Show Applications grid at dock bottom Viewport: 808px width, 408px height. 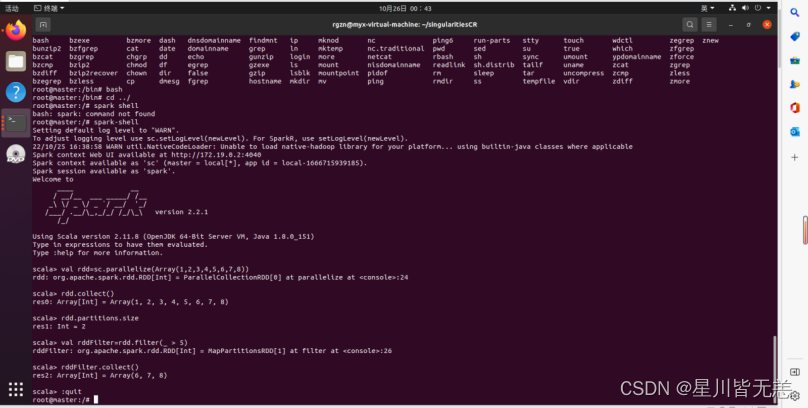point(16,389)
